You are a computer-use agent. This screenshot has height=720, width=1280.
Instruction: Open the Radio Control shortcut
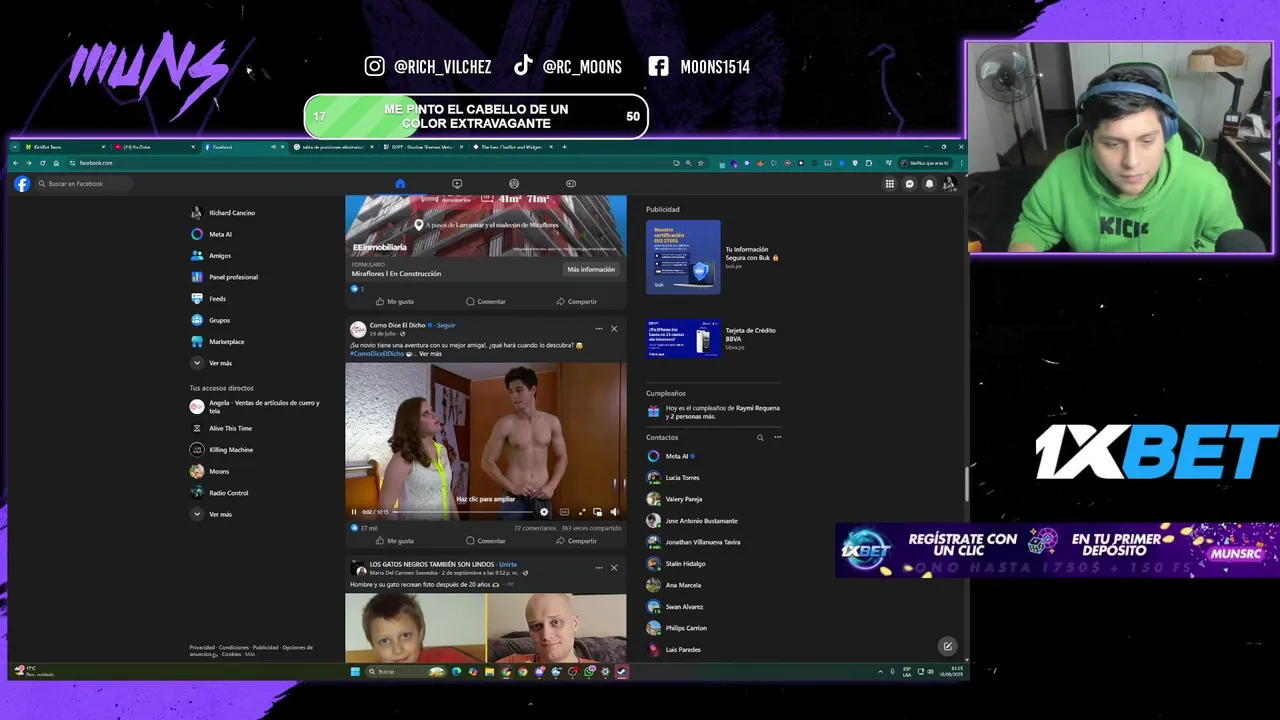[220, 493]
